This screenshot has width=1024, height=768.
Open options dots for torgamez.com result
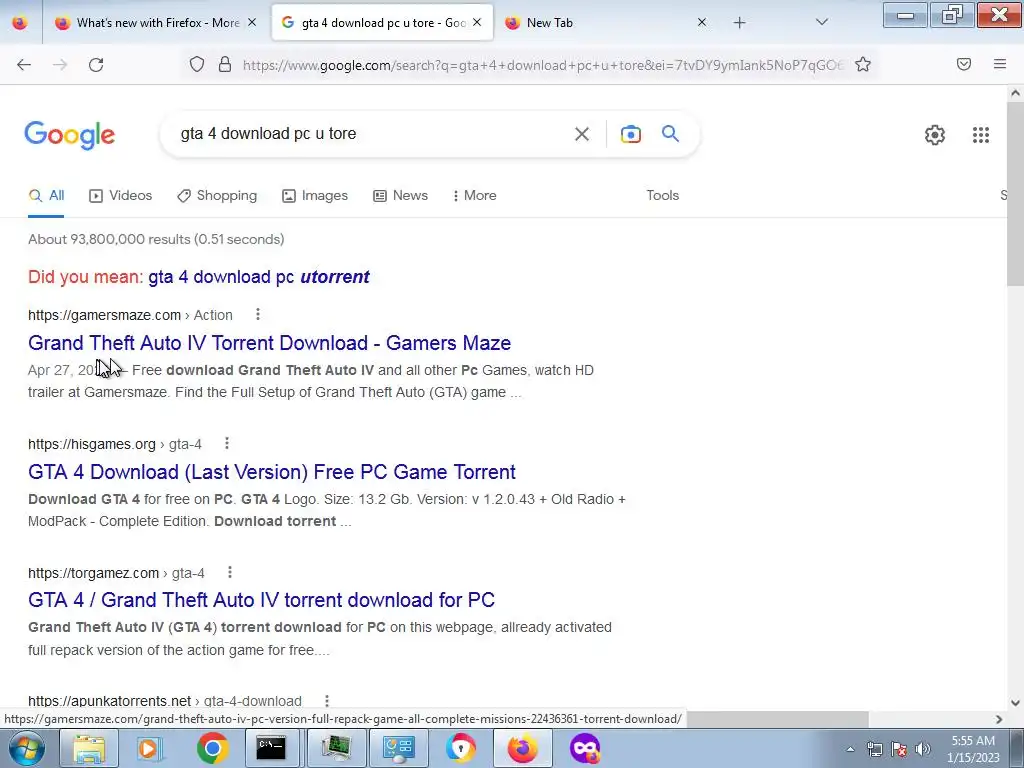230,572
